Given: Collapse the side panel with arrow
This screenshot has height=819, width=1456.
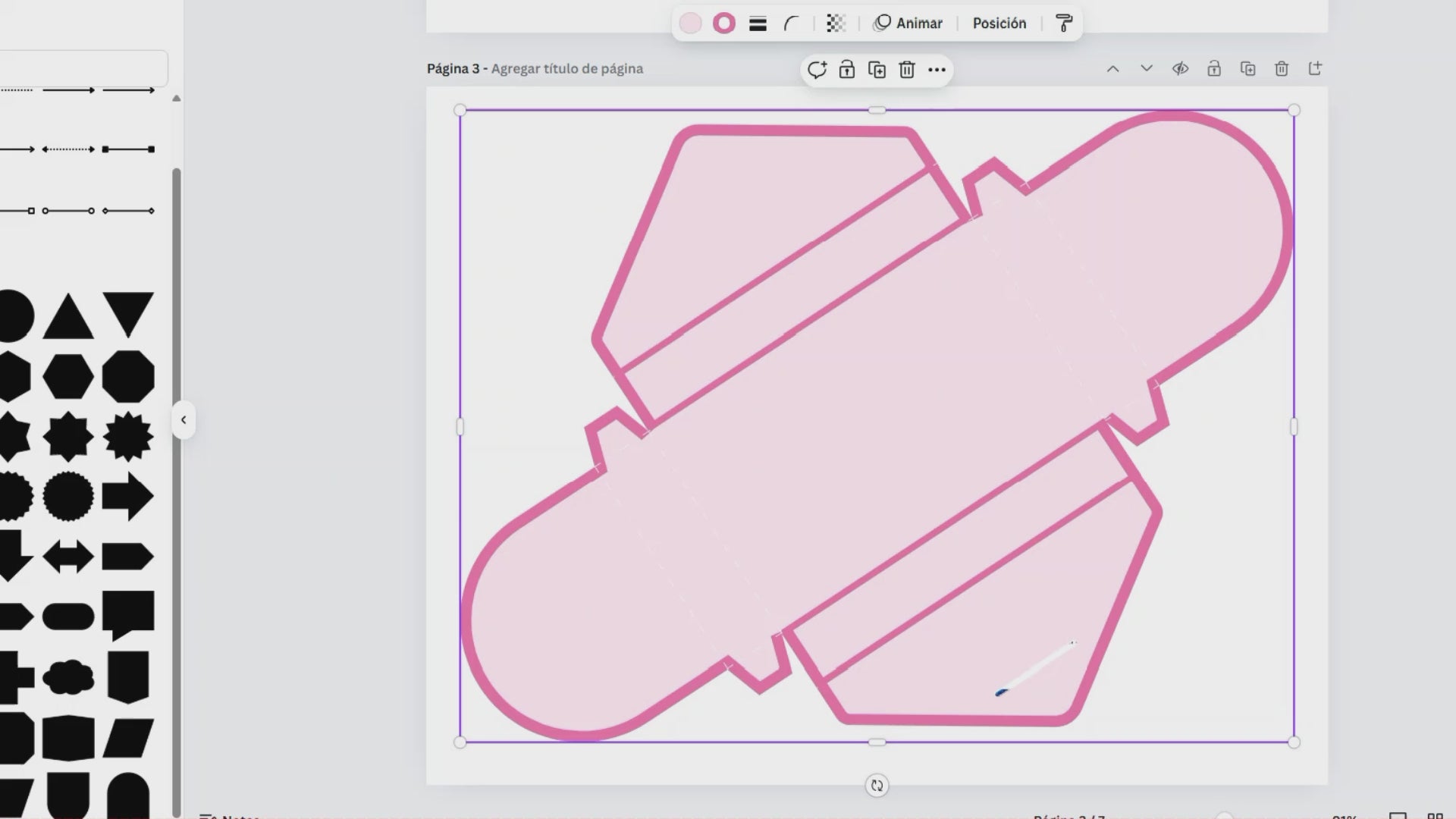Looking at the screenshot, I should tap(184, 420).
